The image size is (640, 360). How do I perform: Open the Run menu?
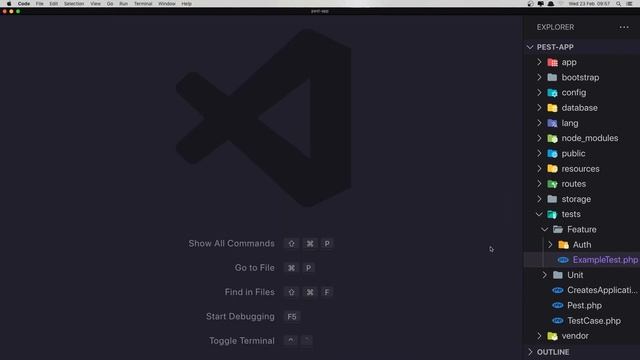pos(124,4)
